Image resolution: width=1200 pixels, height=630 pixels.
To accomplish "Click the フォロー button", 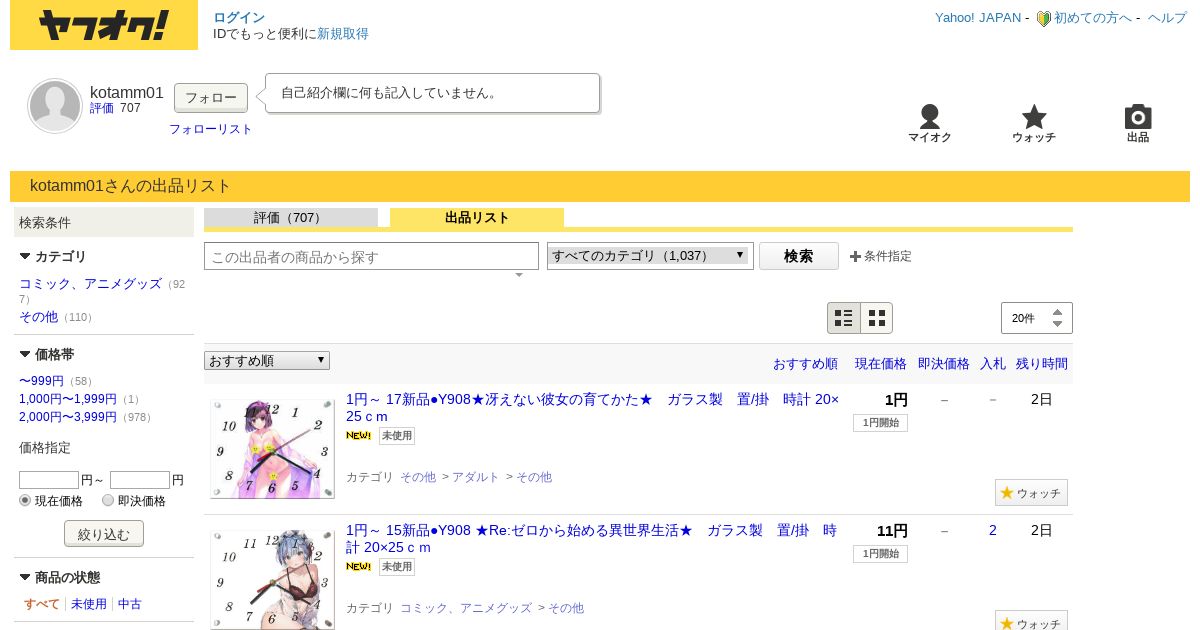I will pos(211,98).
